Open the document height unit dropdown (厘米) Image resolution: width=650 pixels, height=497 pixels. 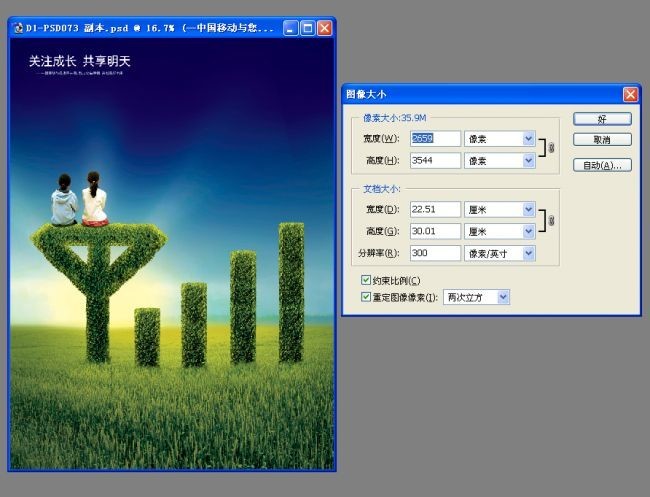(500, 231)
